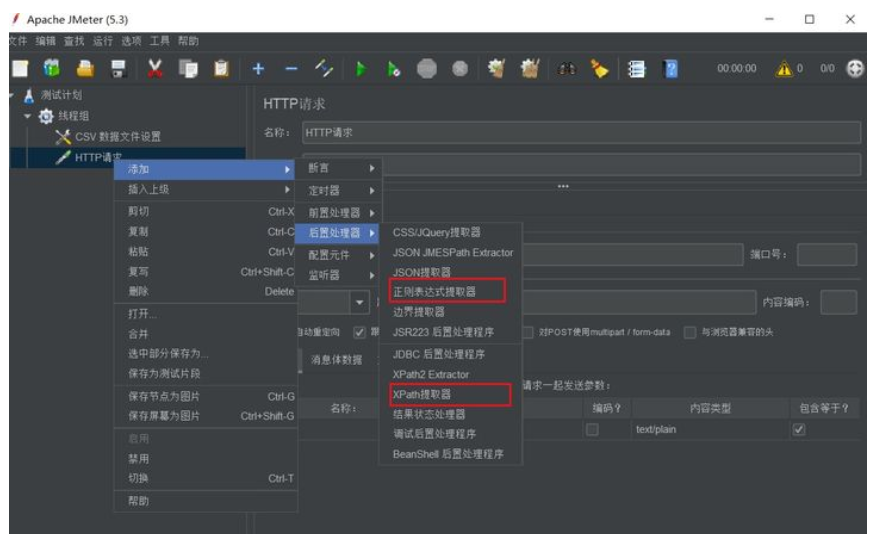Choose BeanShell 后置处理程序
Screen dimensions: 871x534
450,454
